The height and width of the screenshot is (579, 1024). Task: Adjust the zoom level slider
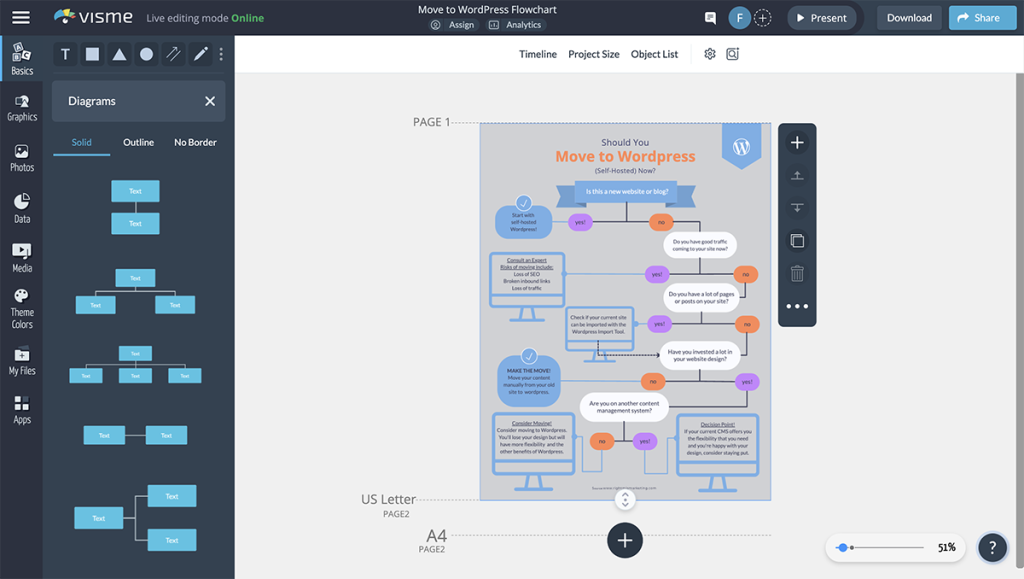click(843, 548)
